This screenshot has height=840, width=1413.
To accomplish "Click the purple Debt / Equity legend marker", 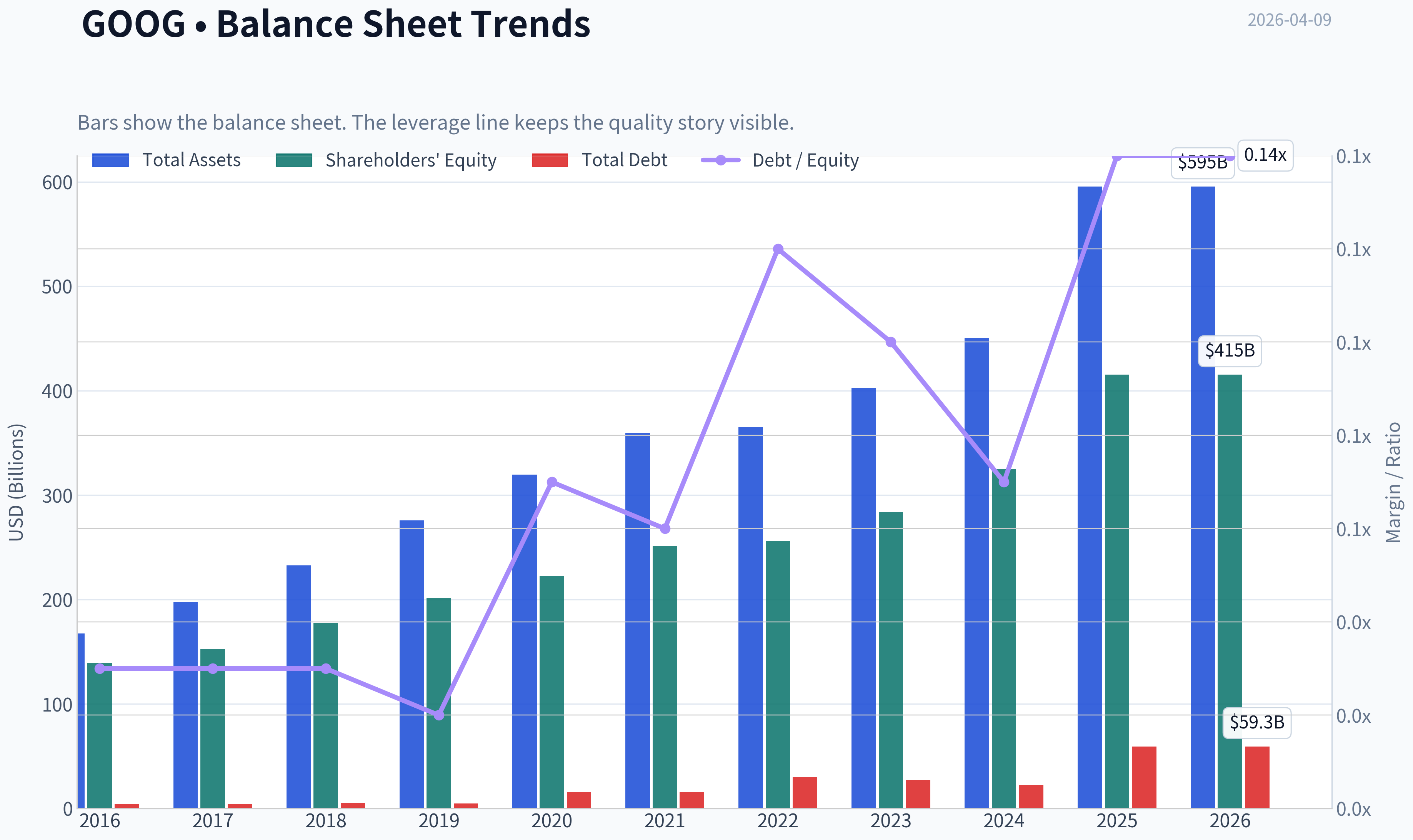I will [720, 160].
